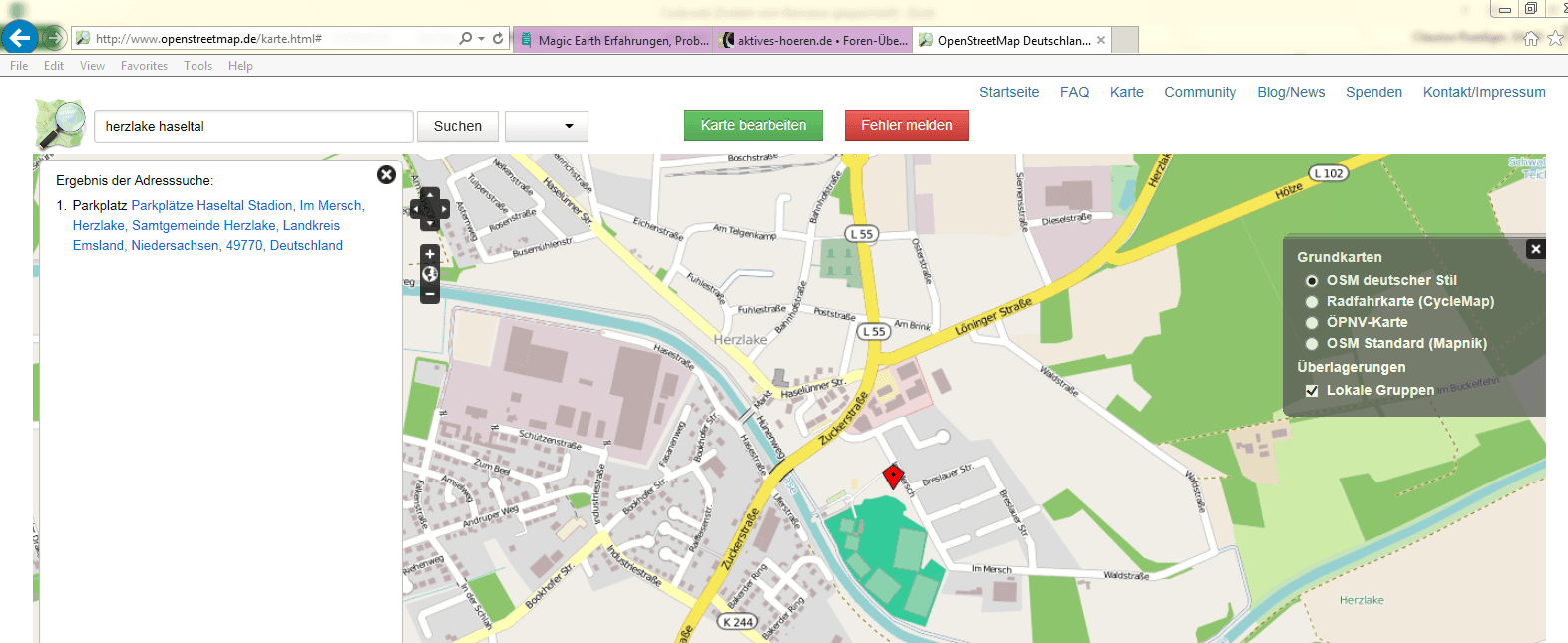Zoom in with the plus button
This screenshot has width=1568, height=643.
tap(430, 254)
